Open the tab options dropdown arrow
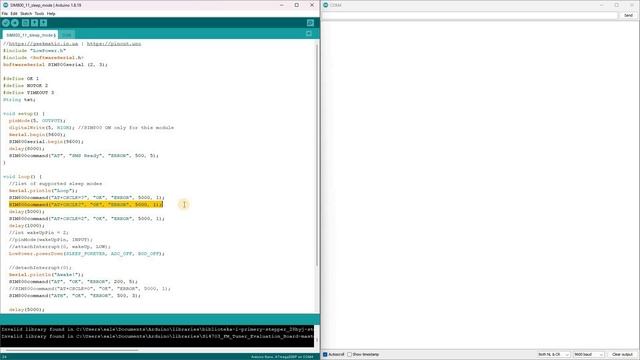The width and height of the screenshot is (640, 360). [x=309, y=33]
